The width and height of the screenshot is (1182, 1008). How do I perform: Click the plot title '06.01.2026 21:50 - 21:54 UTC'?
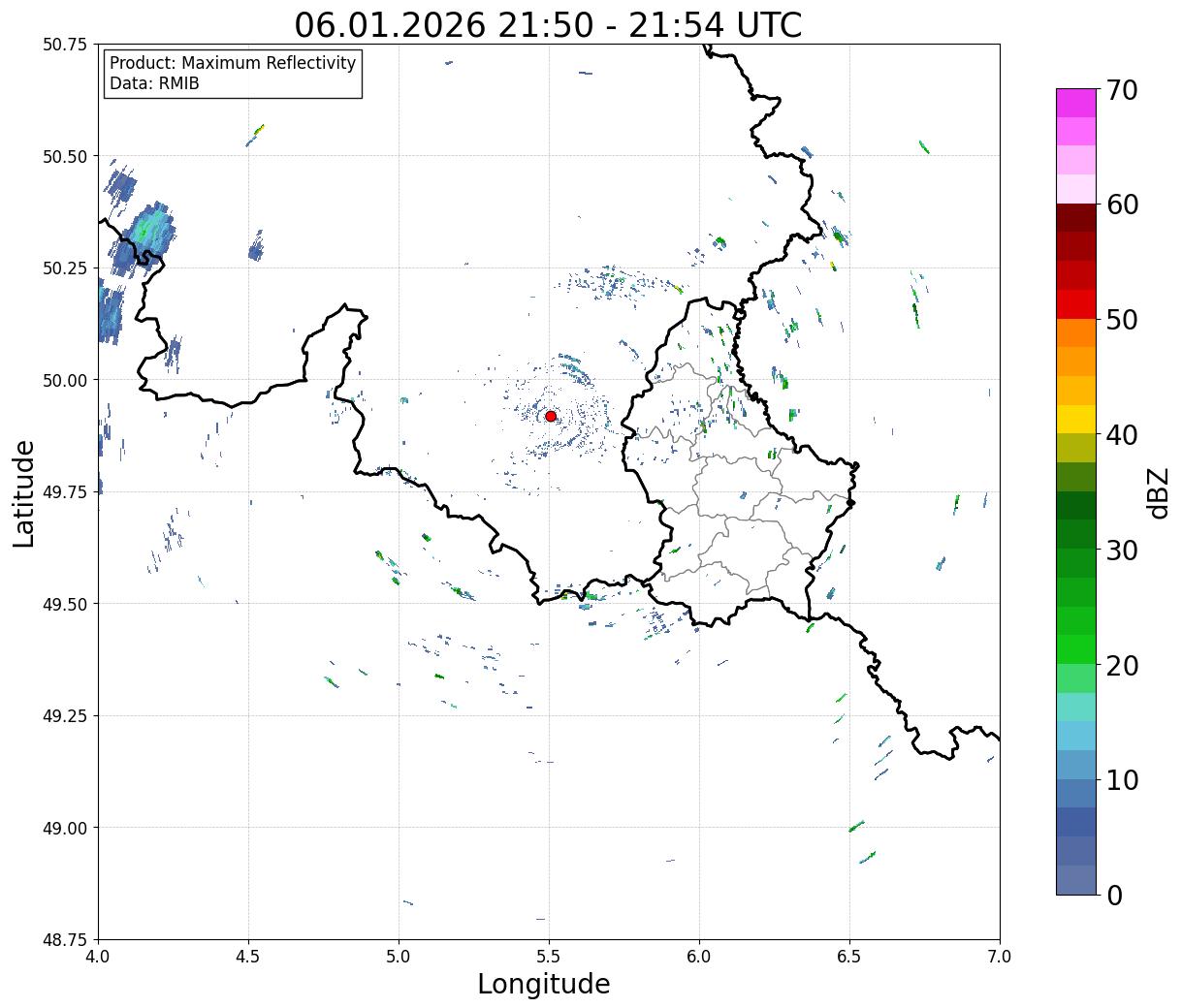click(x=548, y=24)
